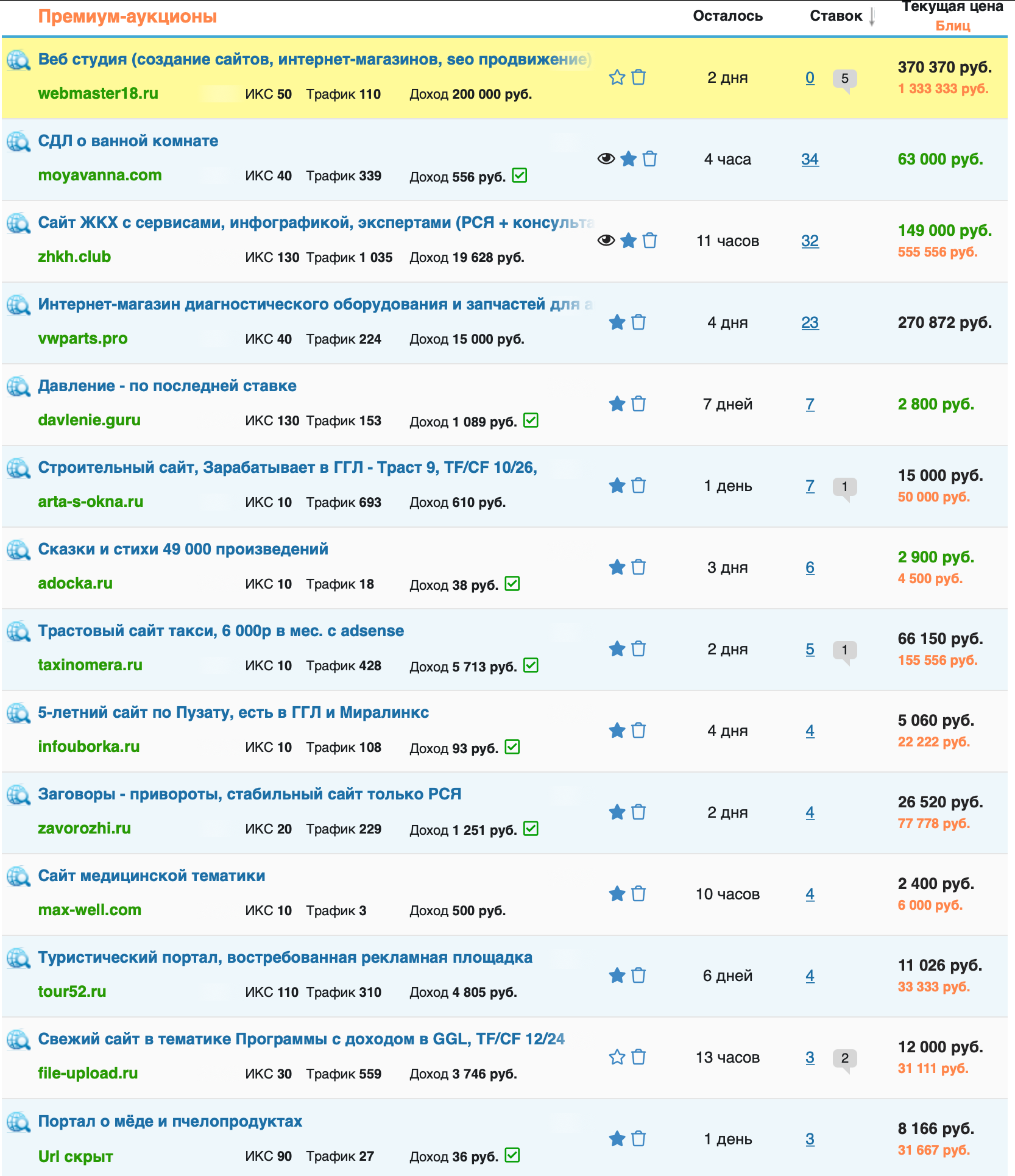Click the star icon for vwparts.pro
The width and height of the screenshot is (1015, 1176).
pos(617,322)
